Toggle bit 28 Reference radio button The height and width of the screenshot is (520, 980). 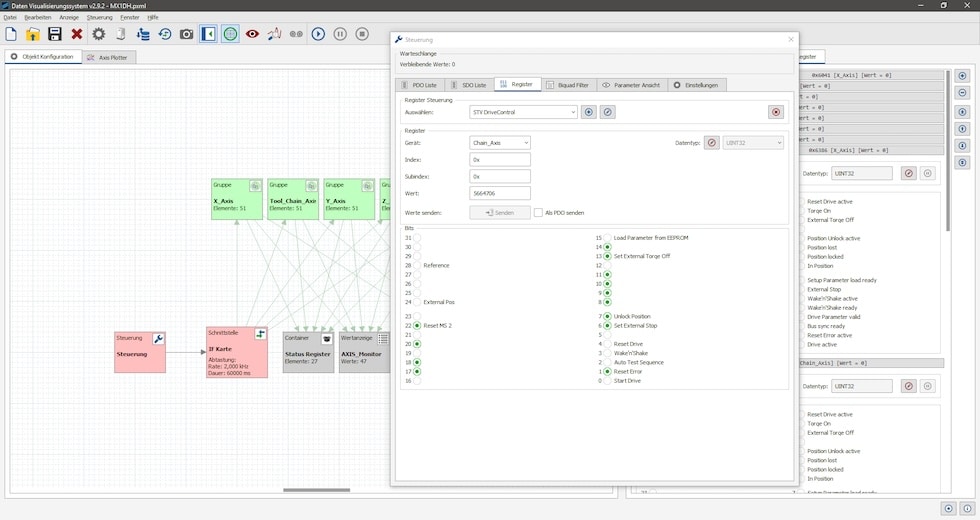point(417,265)
